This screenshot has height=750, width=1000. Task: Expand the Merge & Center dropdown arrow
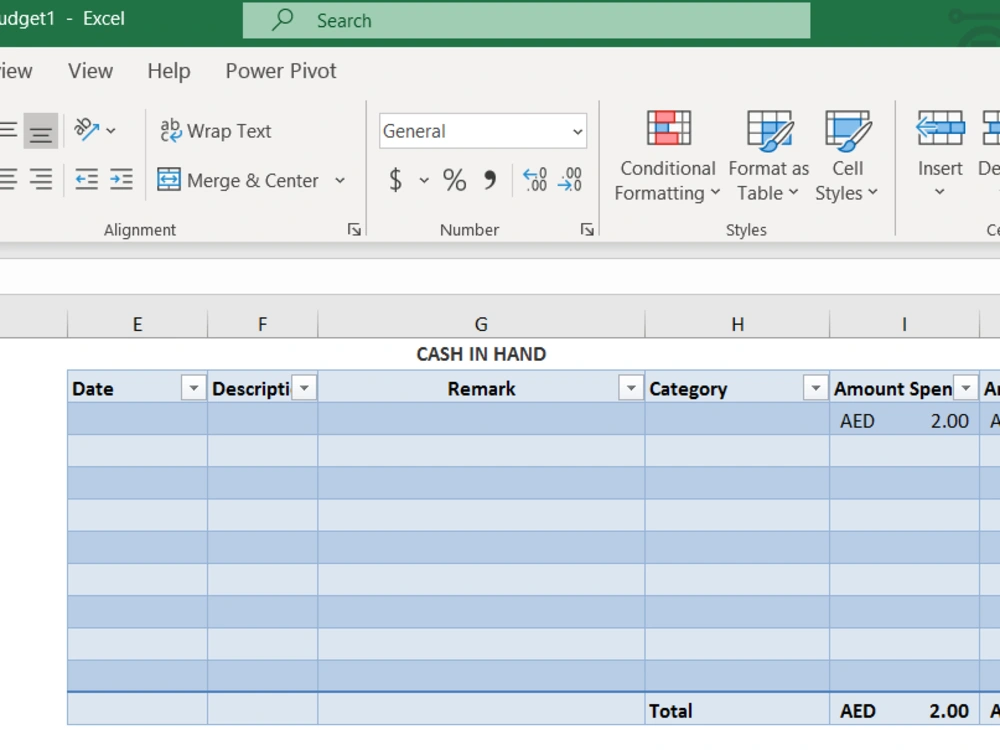click(340, 180)
